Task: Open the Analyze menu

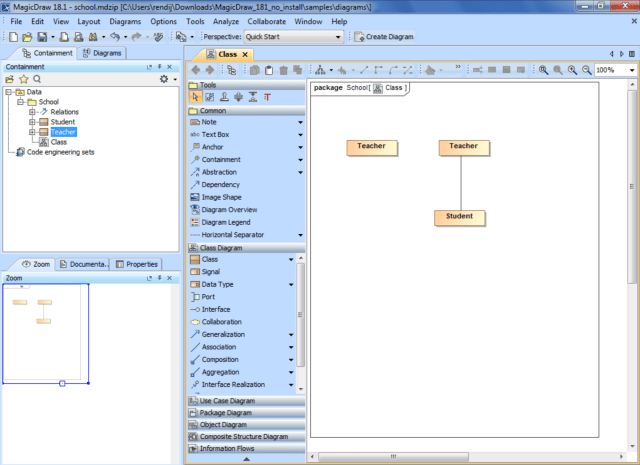Action: tap(226, 22)
